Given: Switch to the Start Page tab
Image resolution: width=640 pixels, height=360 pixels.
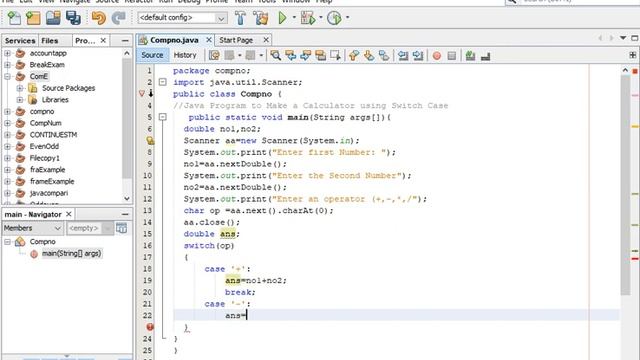Looking at the screenshot, I should click(236, 40).
